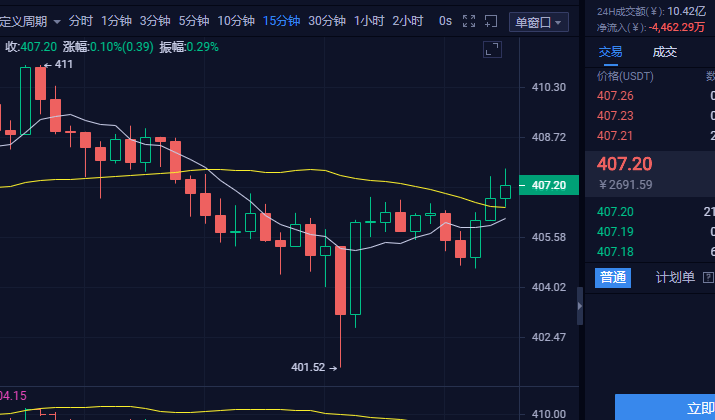Click bid price 407.19 in order book
The width and height of the screenshot is (715, 420).
[x=615, y=232]
